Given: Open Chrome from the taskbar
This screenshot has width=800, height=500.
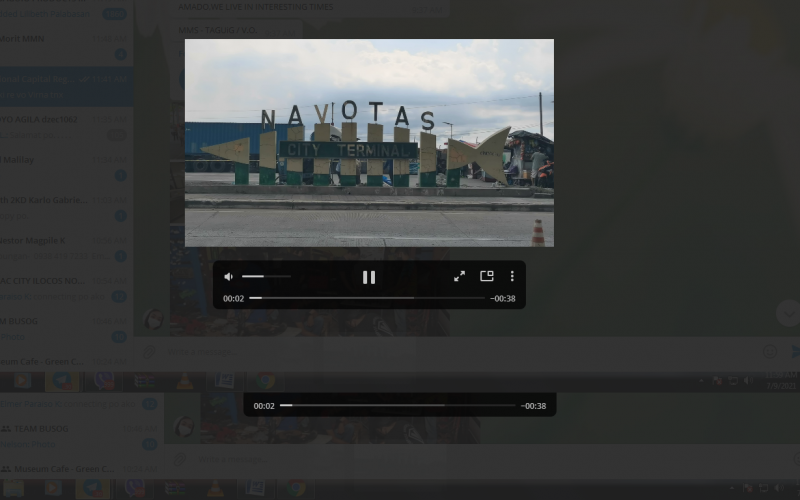Looking at the screenshot, I should click(x=265, y=381).
